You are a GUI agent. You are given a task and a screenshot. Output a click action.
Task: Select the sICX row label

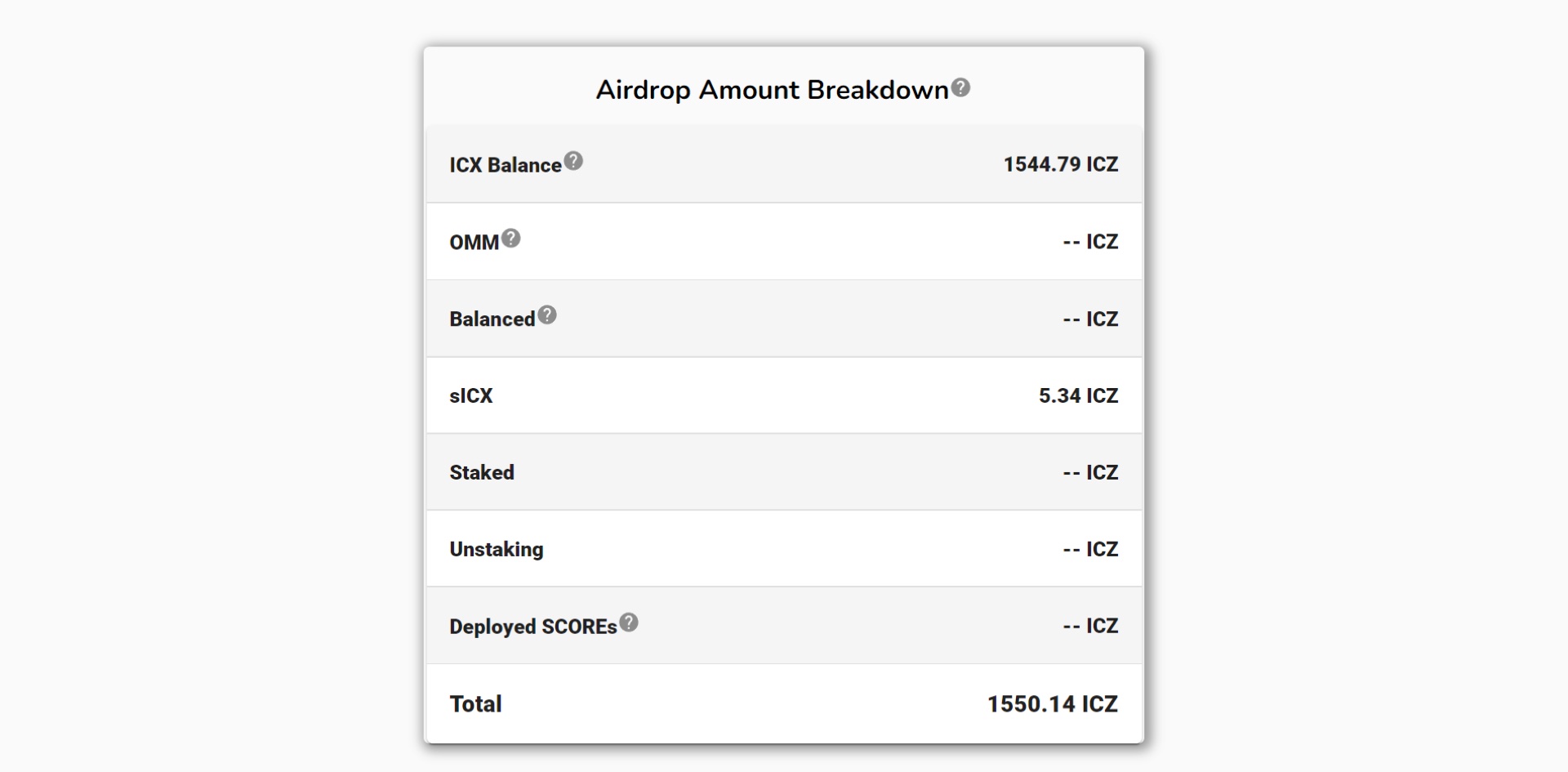[471, 396]
